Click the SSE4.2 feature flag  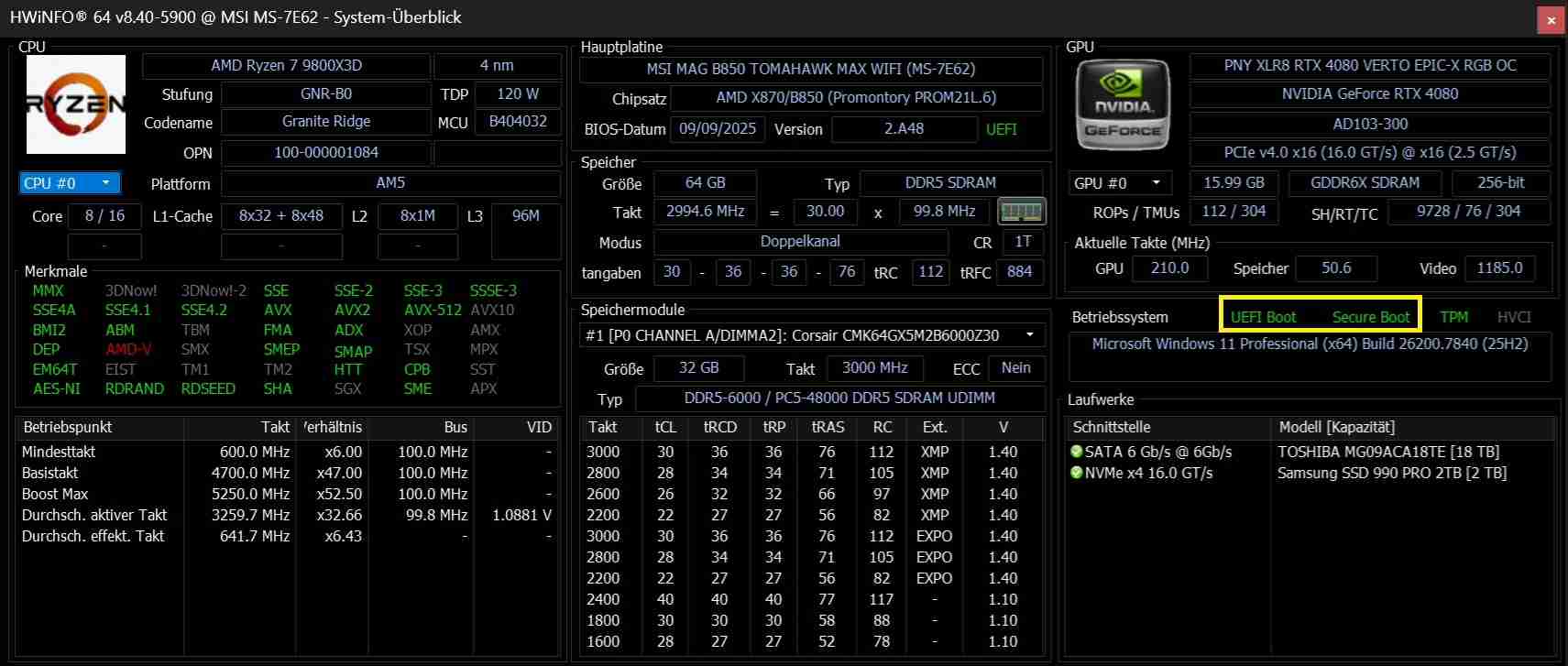pyautogui.click(x=203, y=311)
